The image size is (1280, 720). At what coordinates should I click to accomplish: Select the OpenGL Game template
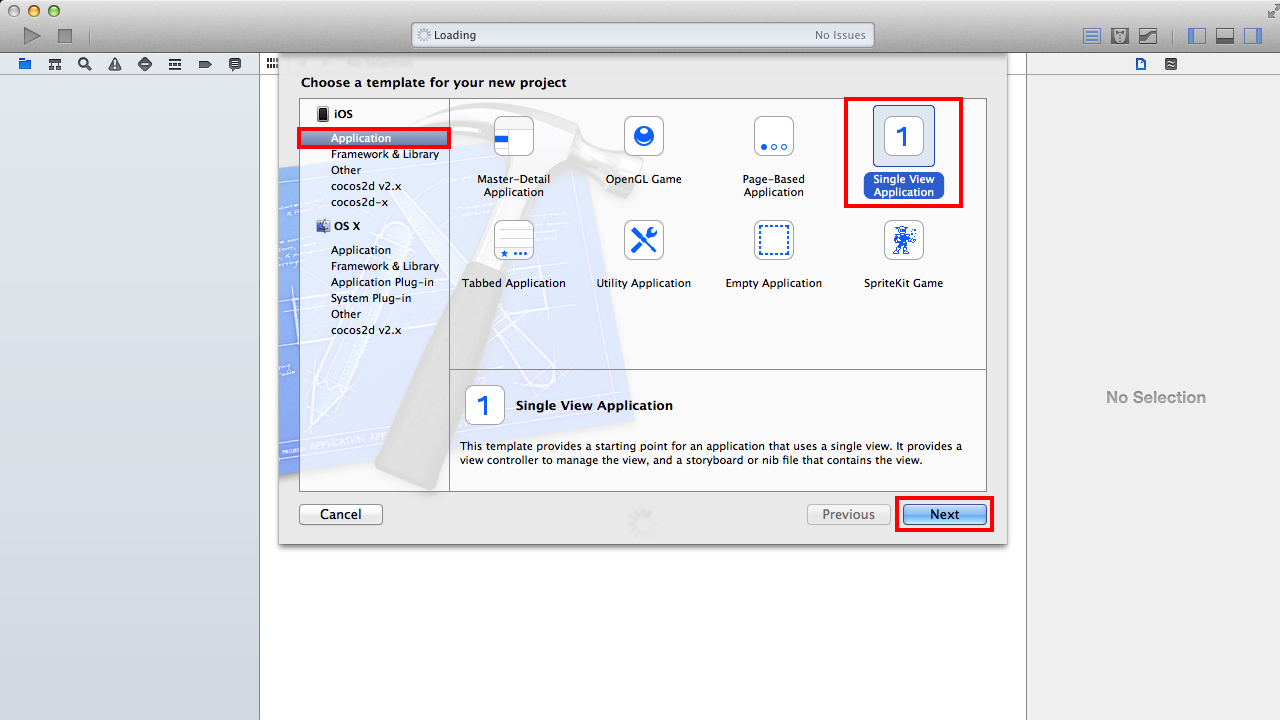644,150
